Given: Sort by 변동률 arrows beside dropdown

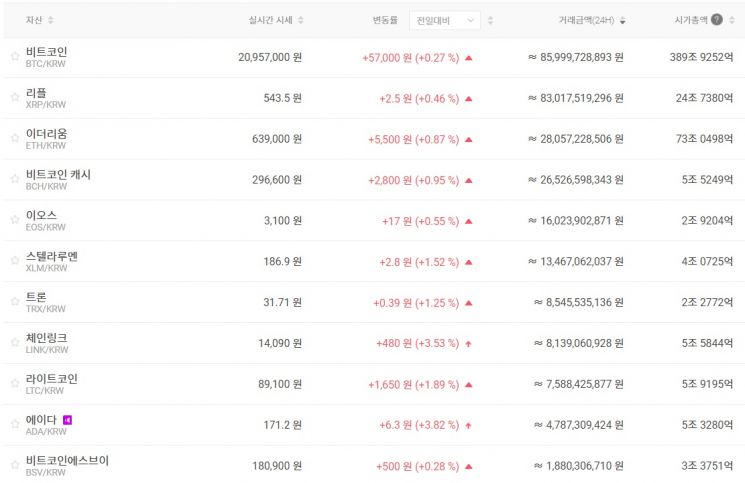Looking at the screenshot, I should 491,20.
